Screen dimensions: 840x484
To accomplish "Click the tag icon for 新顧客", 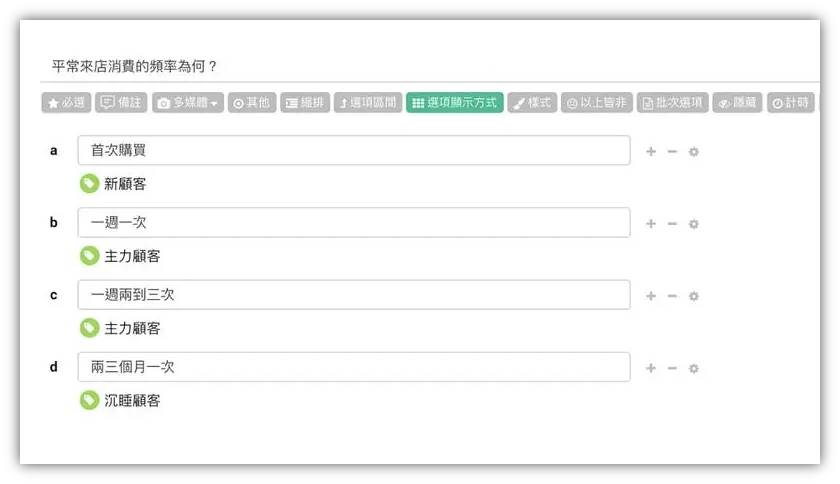I will (x=89, y=183).
